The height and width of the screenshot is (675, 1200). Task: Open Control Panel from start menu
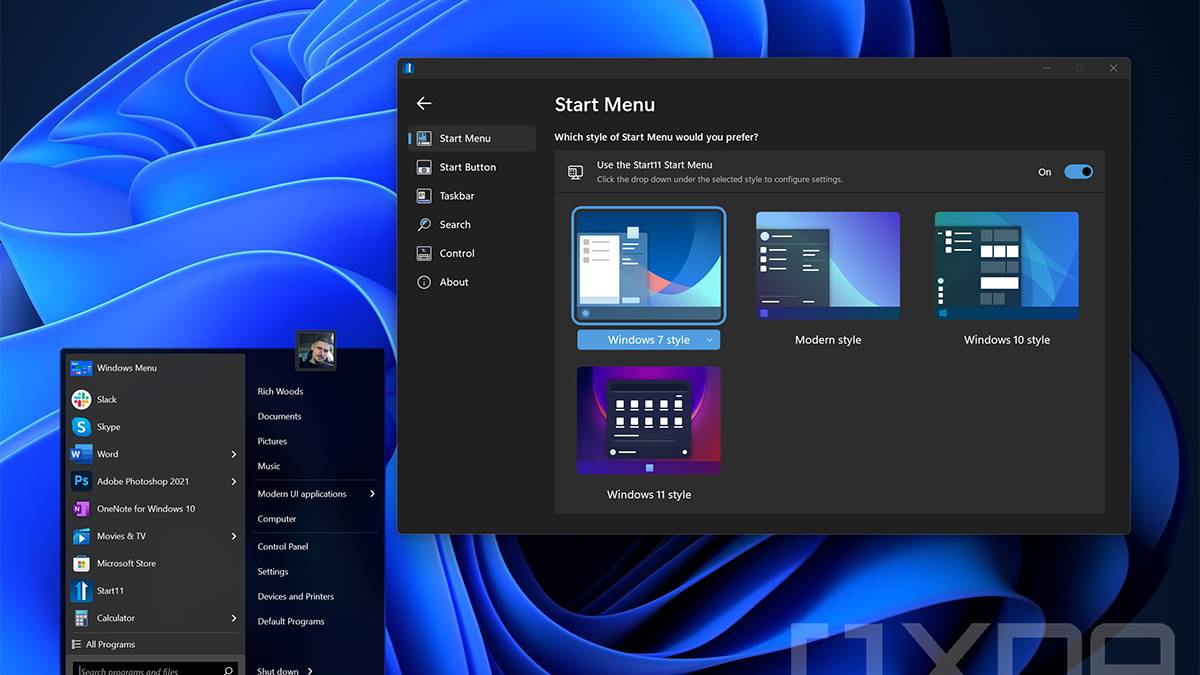283,547
